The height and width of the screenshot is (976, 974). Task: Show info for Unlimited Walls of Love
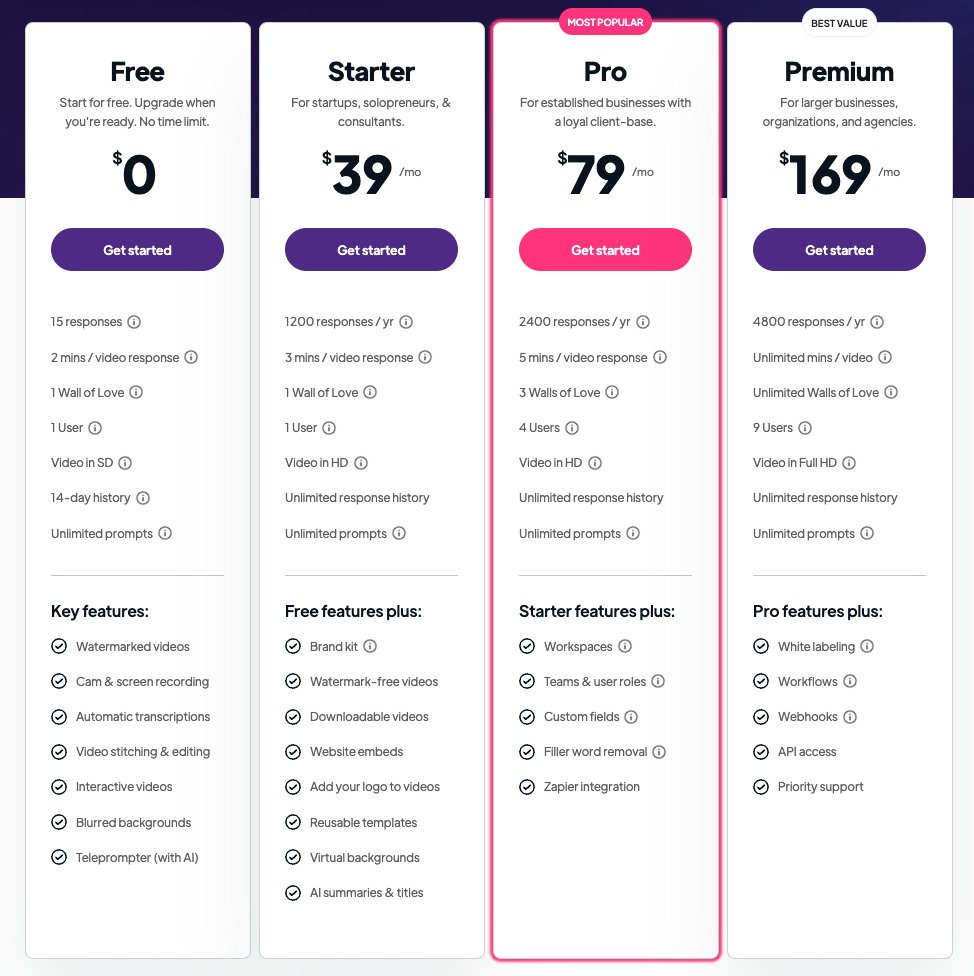click(x=891, y=393)
